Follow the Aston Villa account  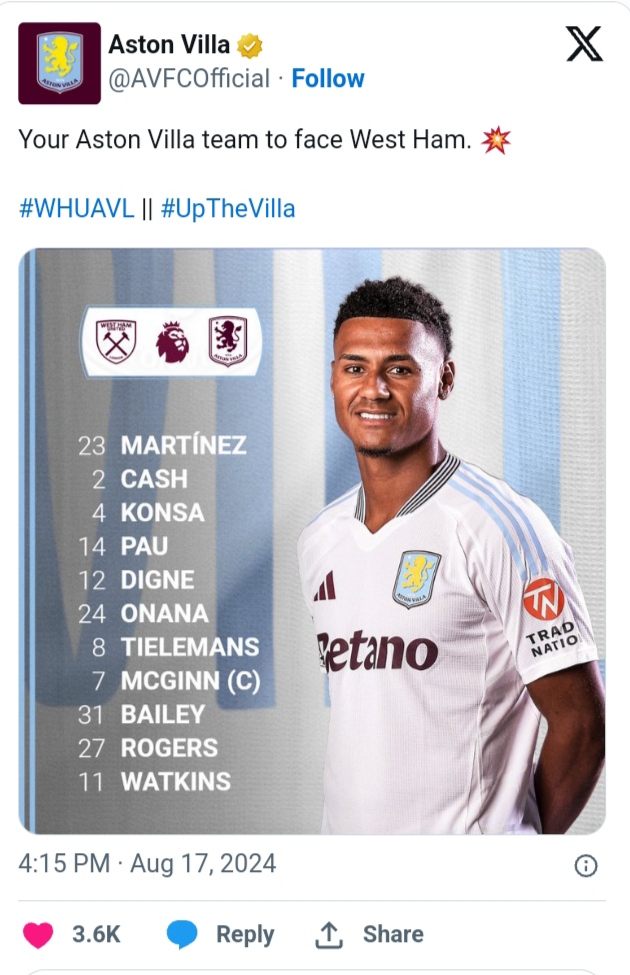click(328, 79)
